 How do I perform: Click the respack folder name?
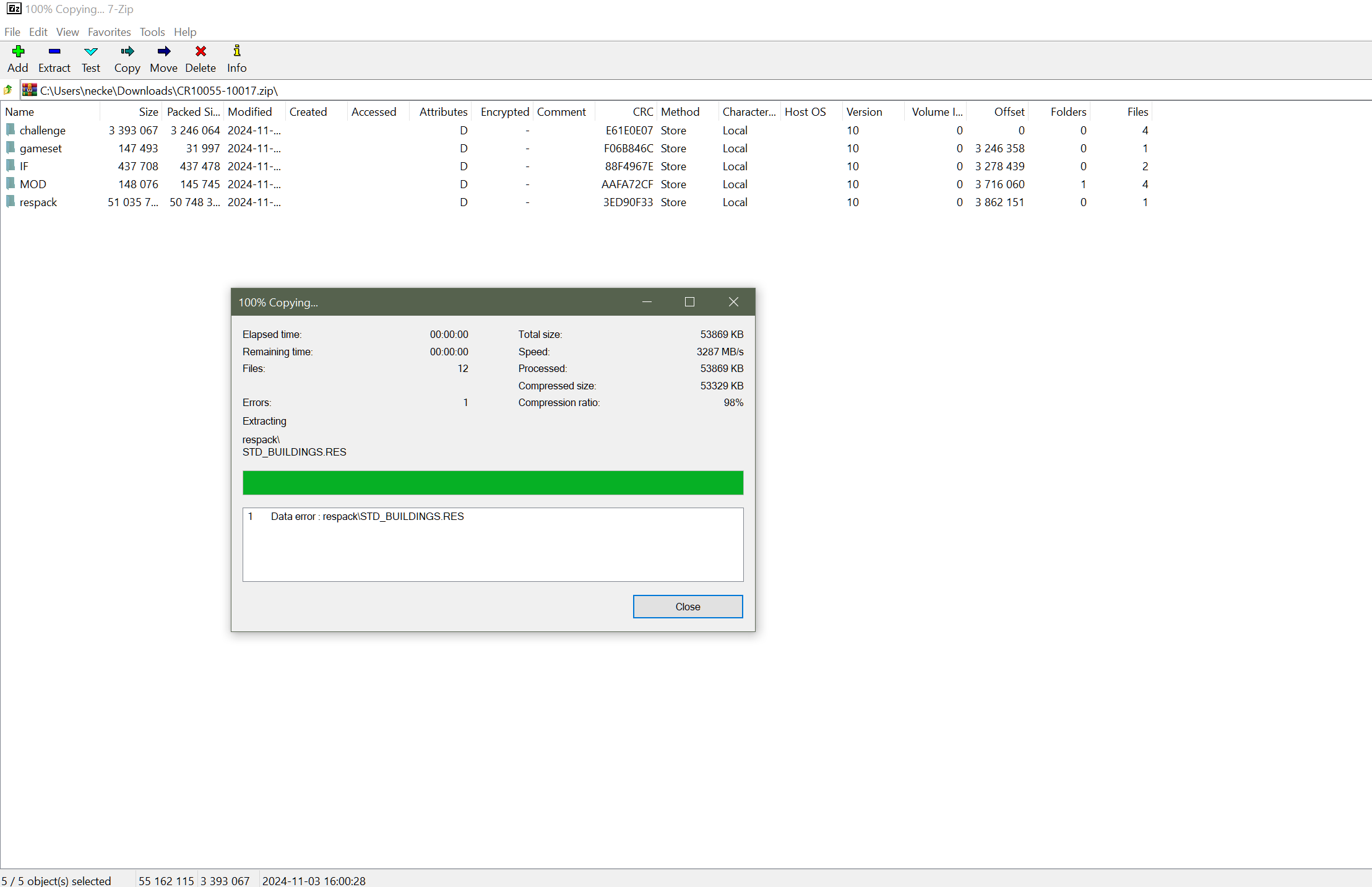pyautogui.click(x=38, y=202)
